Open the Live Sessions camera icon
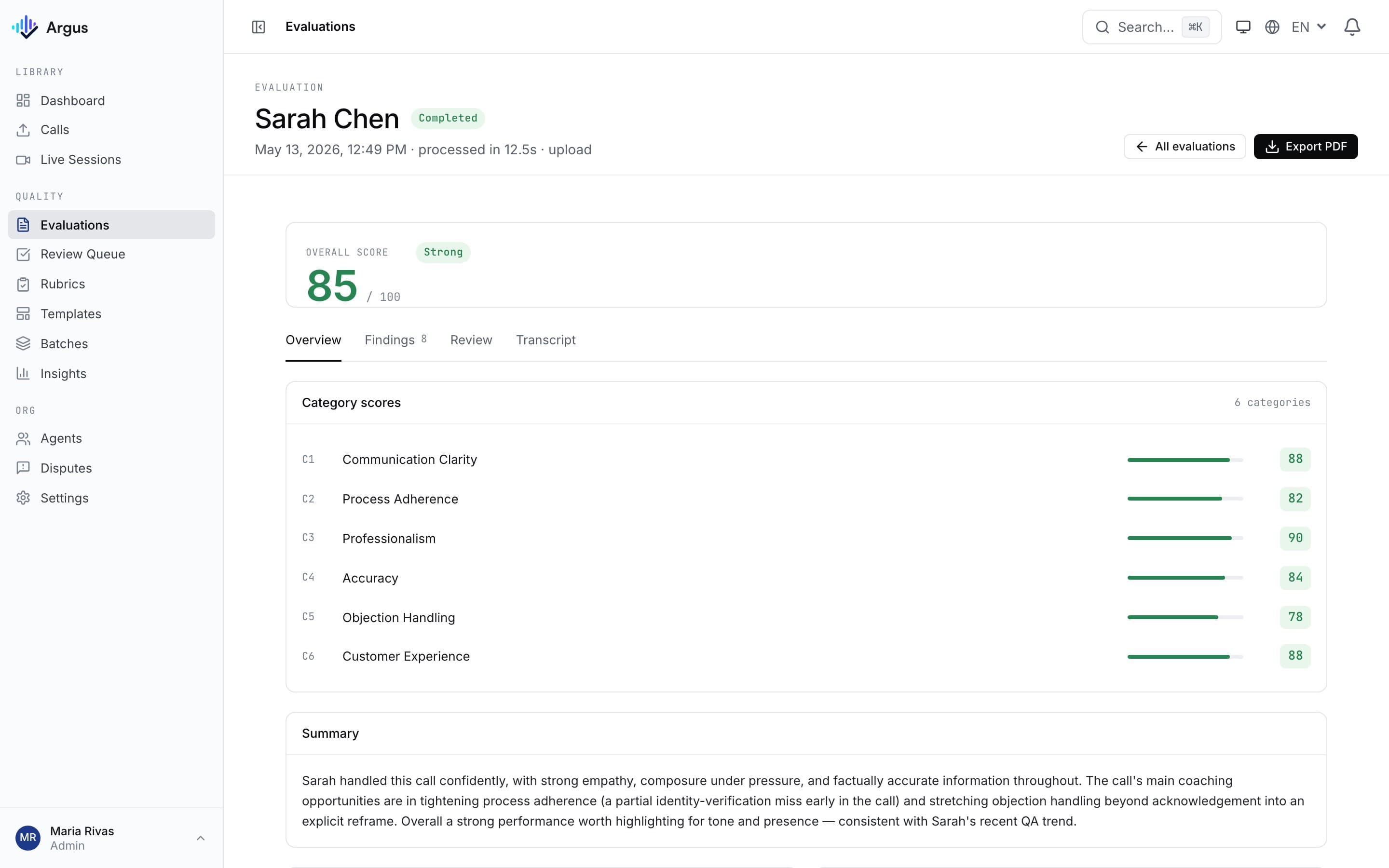 coord(23,160)
